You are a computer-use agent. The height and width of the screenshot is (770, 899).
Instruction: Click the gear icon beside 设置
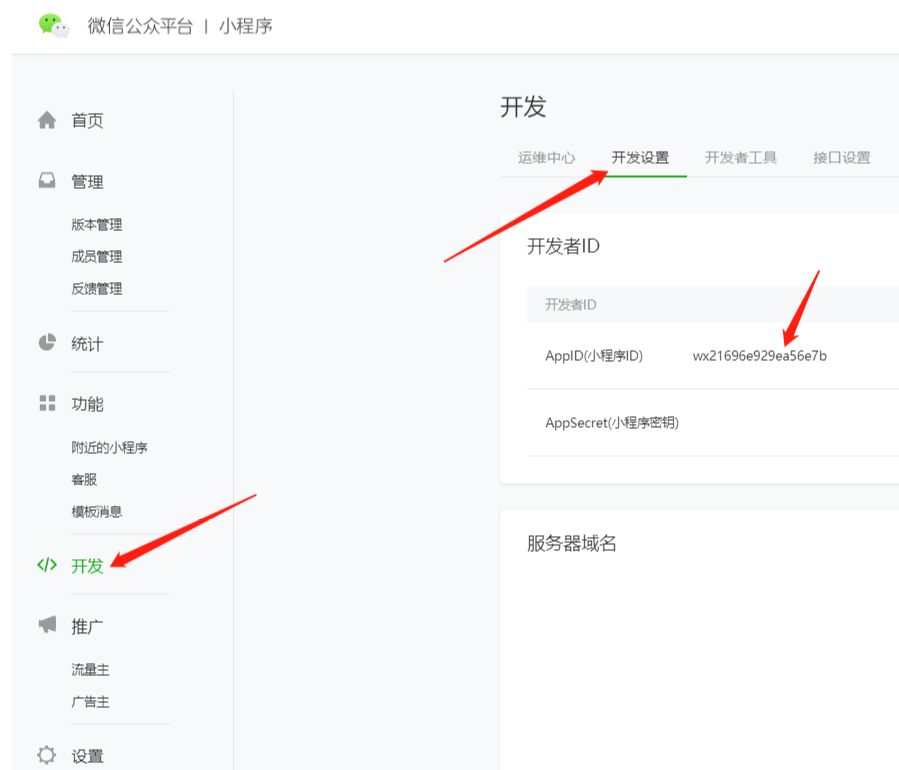46,755
